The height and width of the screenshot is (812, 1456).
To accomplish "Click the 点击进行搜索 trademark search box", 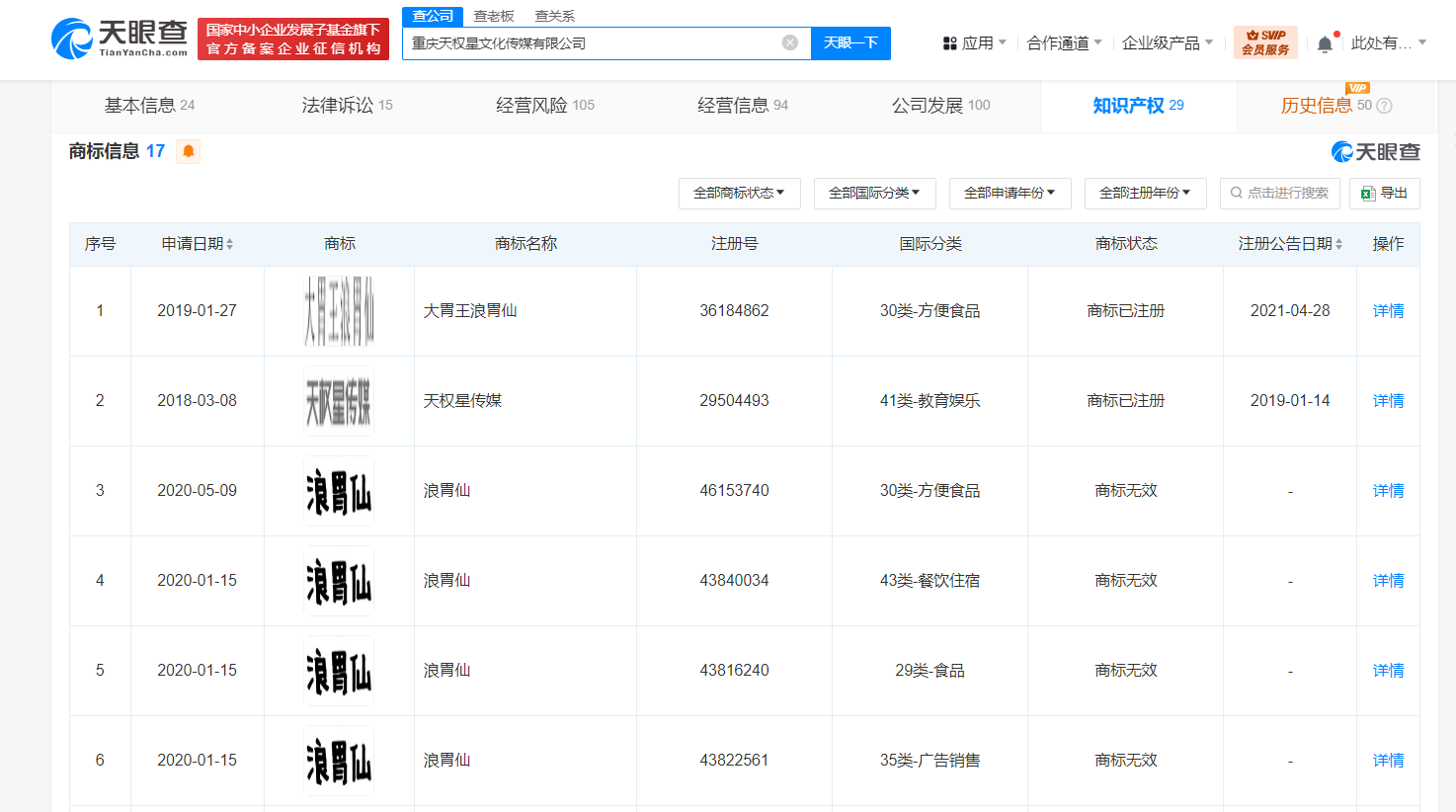I will [x=1279, y=193].
